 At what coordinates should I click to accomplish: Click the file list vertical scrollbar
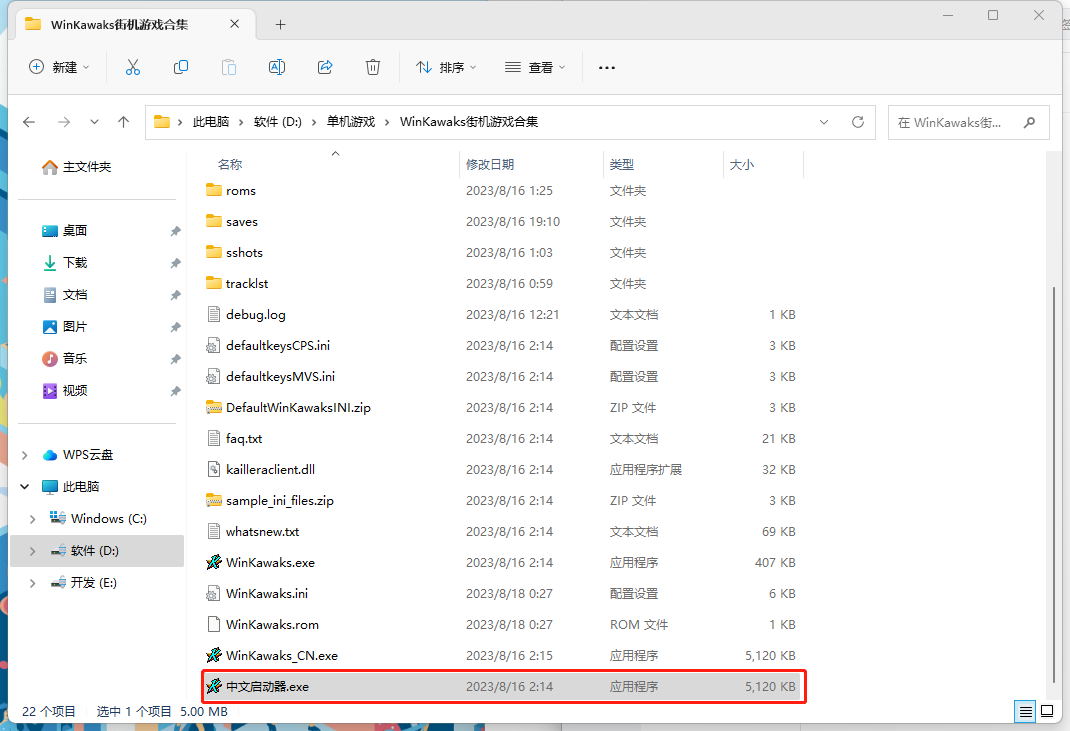pyautogui.click(x=1054, y=485)
